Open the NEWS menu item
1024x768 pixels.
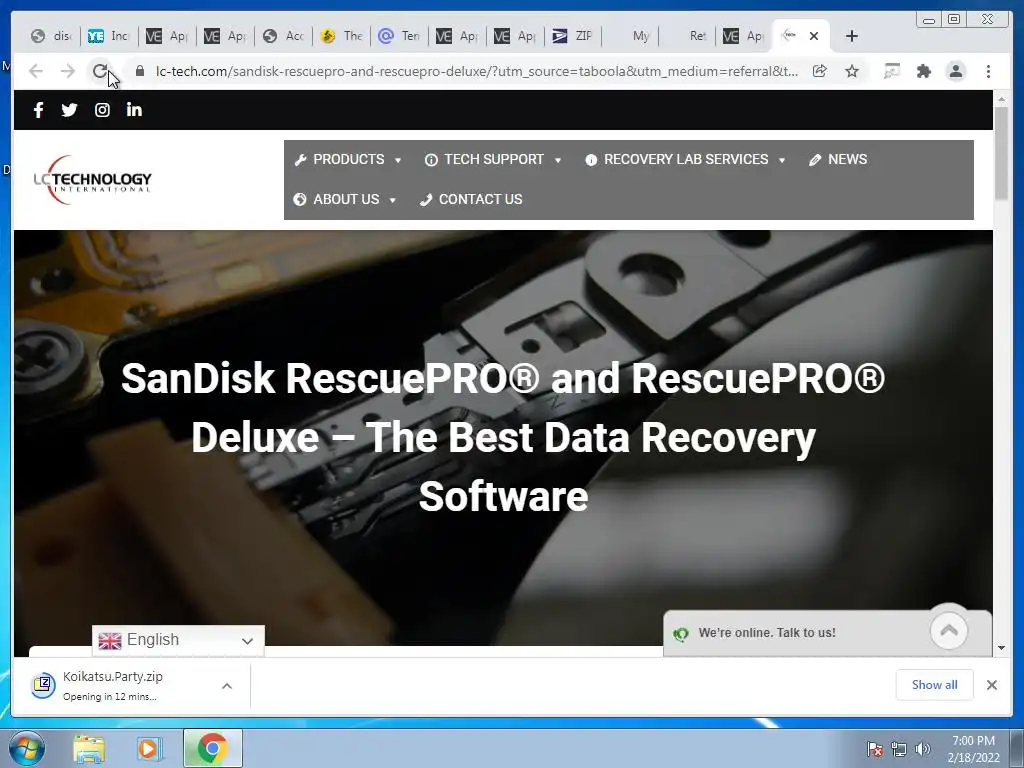pos(839,159)
